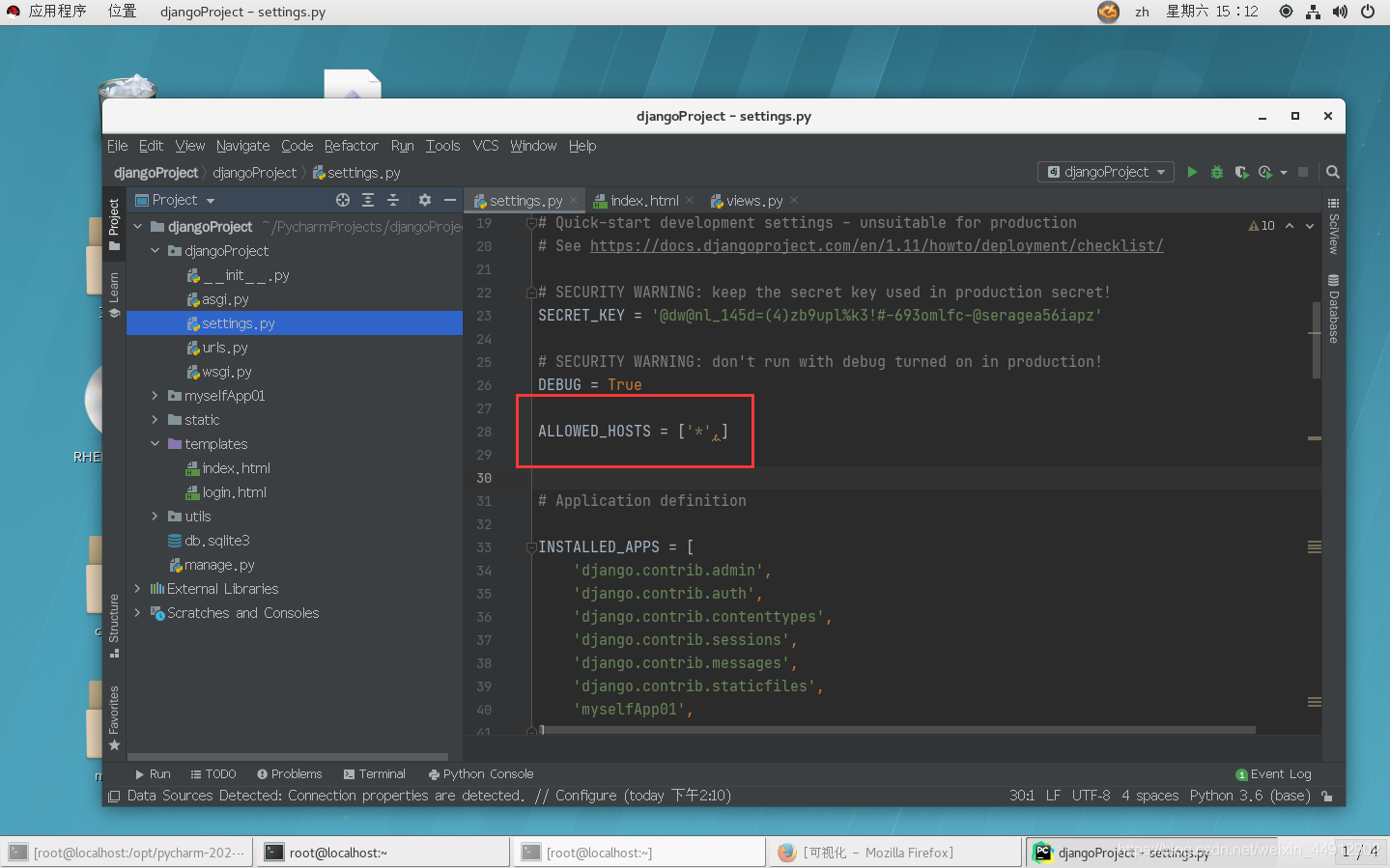The image size is (1390, 868).
Task: Collapse the inner djangoProject package
Action: pyautogui.click(x=155, y=251)
